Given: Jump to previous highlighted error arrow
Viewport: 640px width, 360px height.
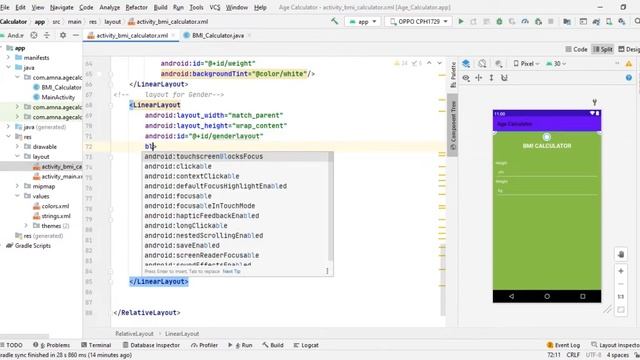Looking at the screenshot, I should coord(429,63).
